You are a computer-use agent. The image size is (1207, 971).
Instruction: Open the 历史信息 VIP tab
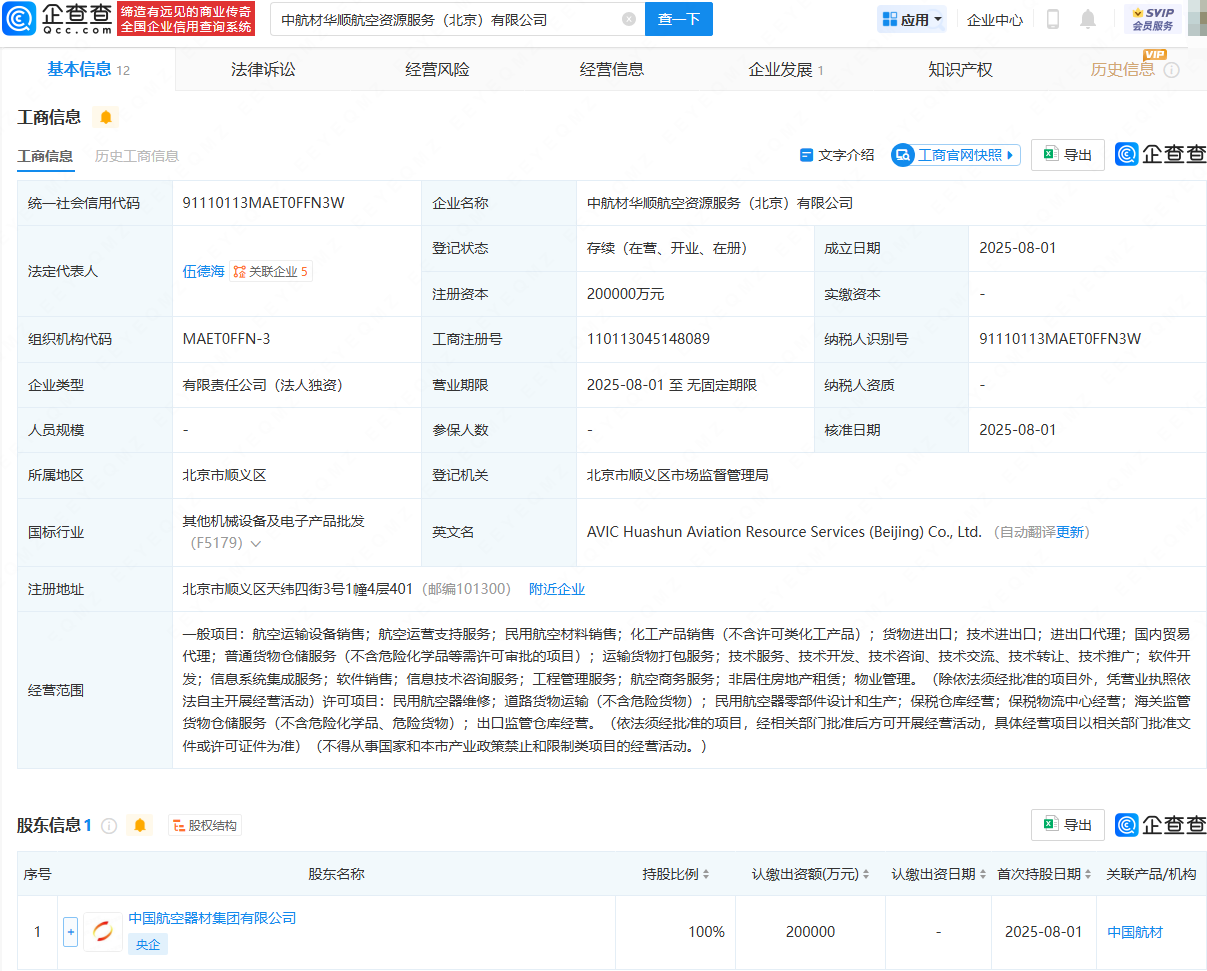[x=1123, y=69]
